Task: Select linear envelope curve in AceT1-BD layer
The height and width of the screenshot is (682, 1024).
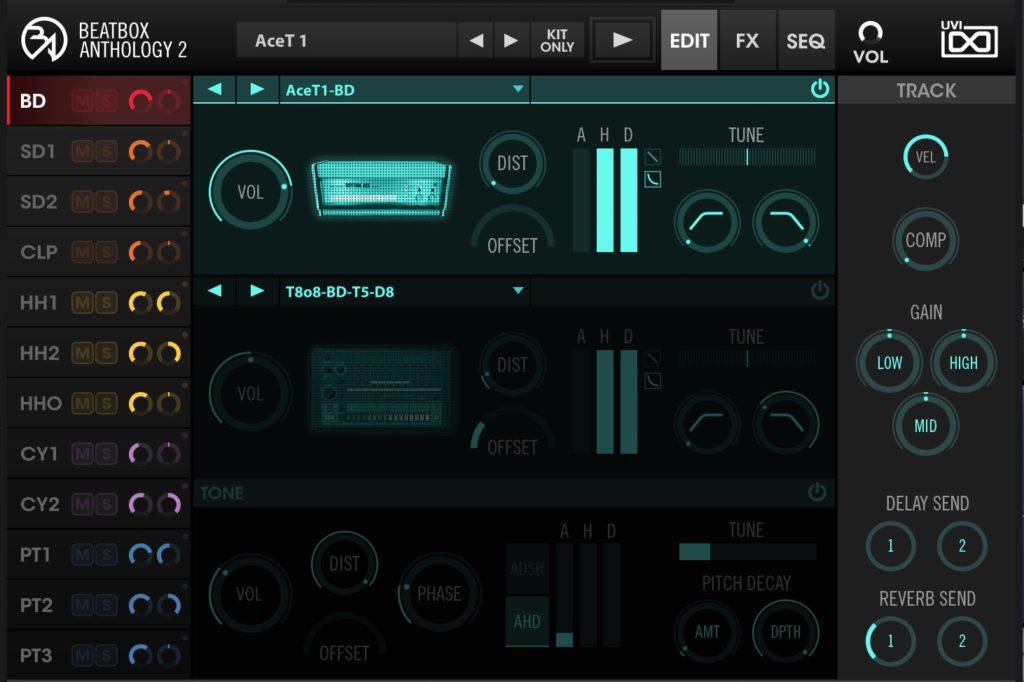Action: click(x=652, y=157)
